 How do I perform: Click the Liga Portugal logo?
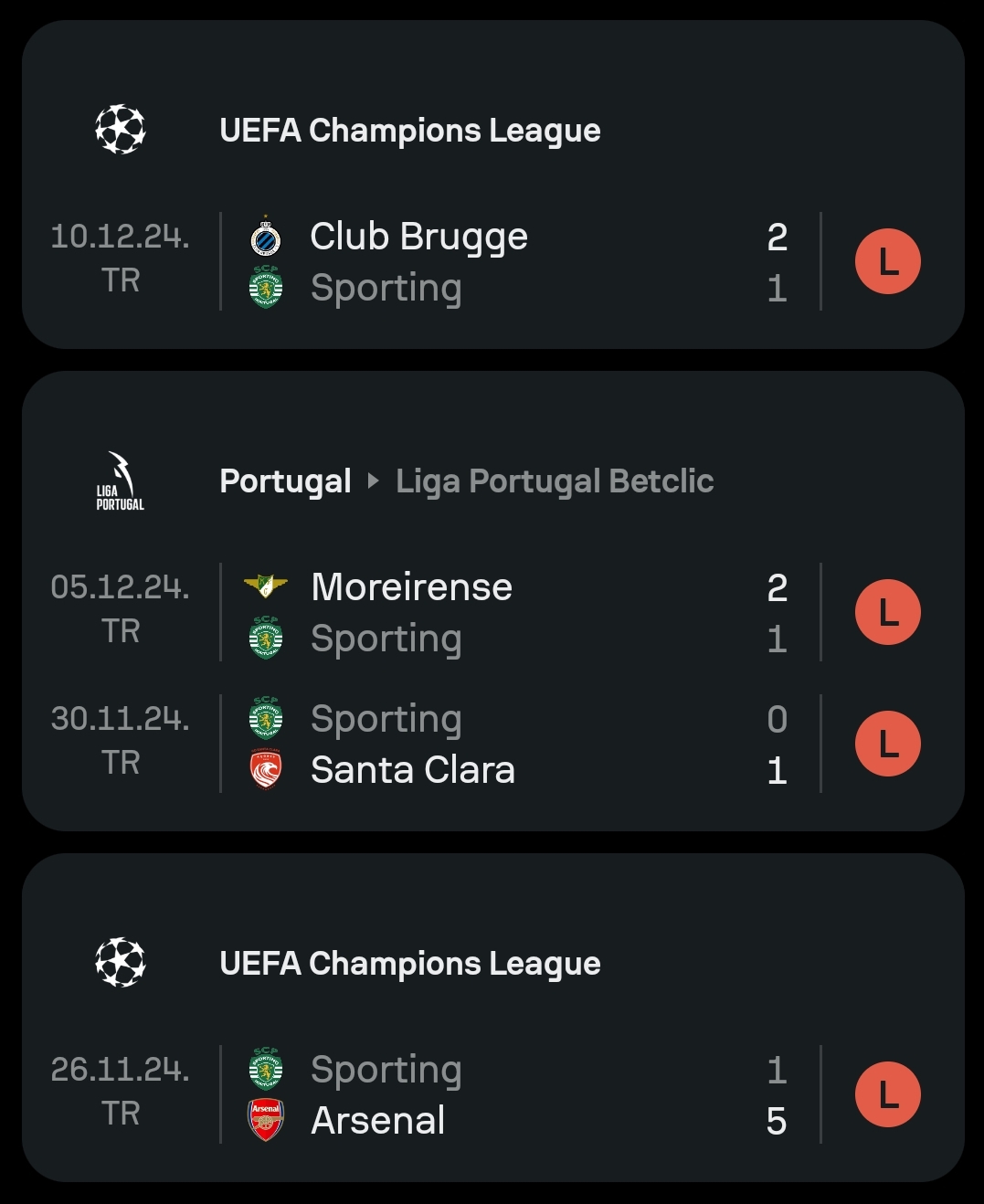pyautogui.click(x=121, y=481)
